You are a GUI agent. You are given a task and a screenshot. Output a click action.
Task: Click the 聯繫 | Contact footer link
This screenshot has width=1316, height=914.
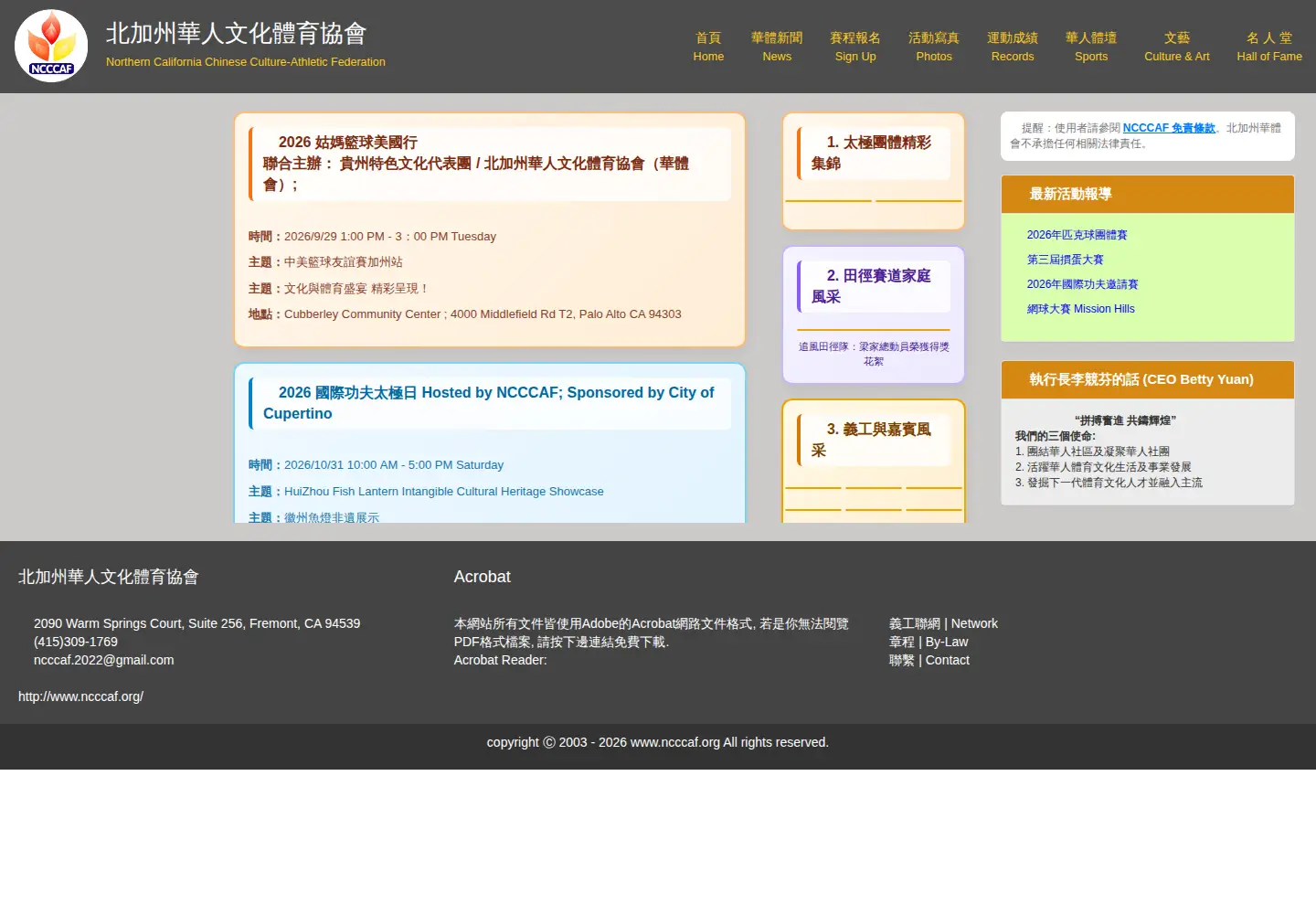929,660
